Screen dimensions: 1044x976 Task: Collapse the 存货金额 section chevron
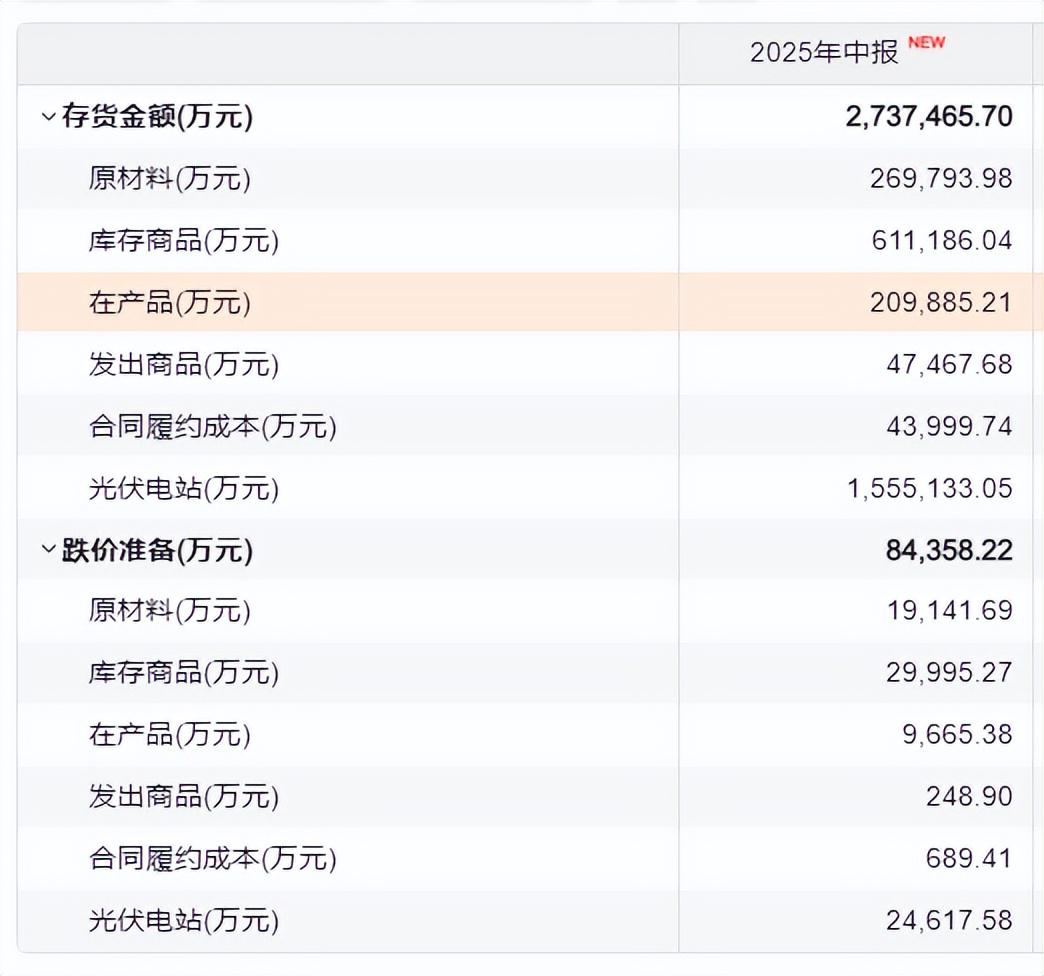pos(48,117)
